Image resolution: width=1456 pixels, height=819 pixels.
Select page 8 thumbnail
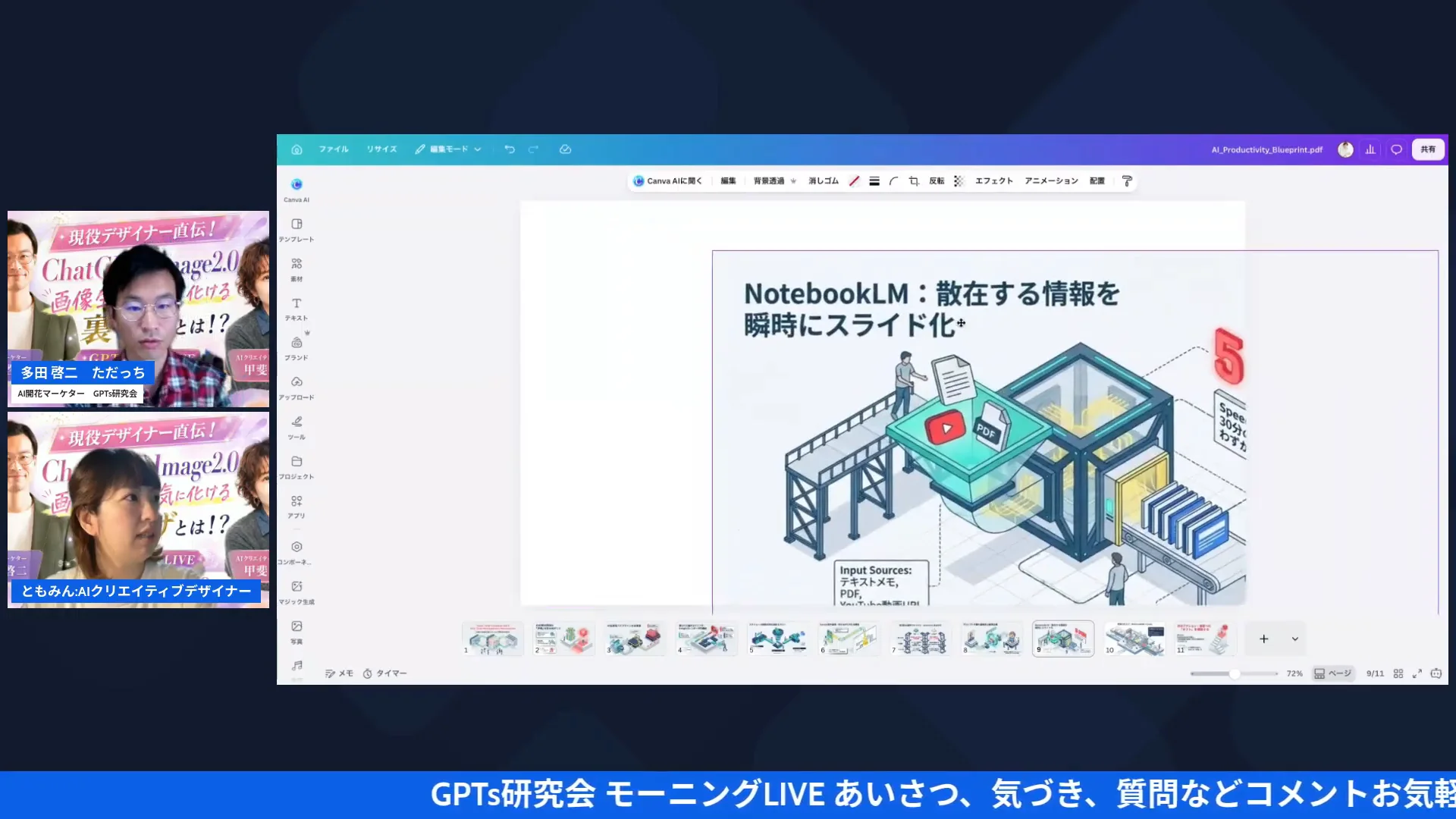point(992,639)
